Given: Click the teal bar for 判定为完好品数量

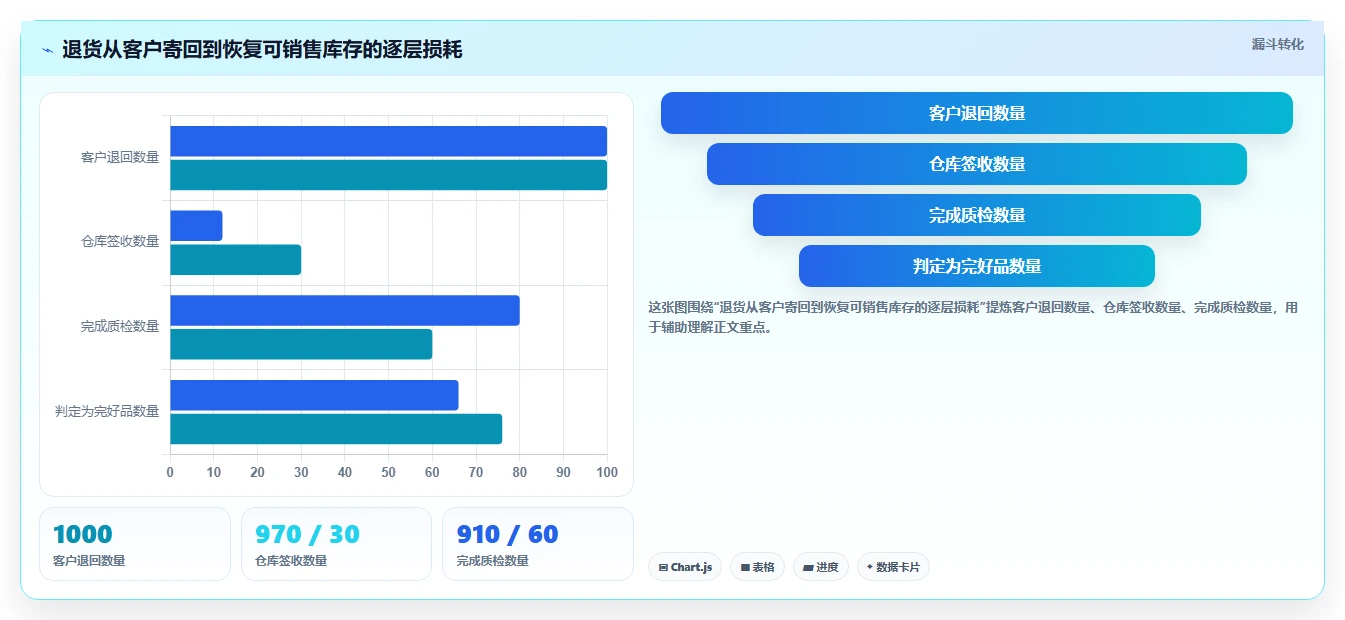Looking at the screenshot, I should point(336,429).
